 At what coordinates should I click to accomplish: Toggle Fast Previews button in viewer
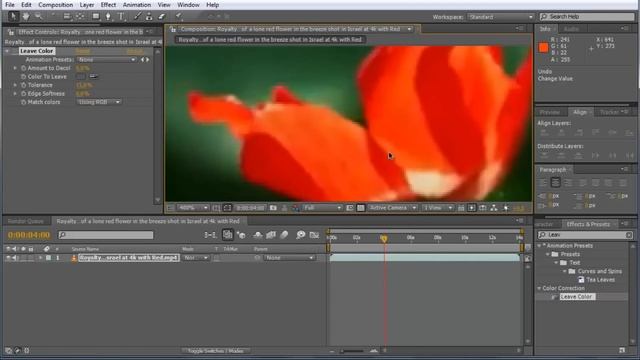[471, 208]
